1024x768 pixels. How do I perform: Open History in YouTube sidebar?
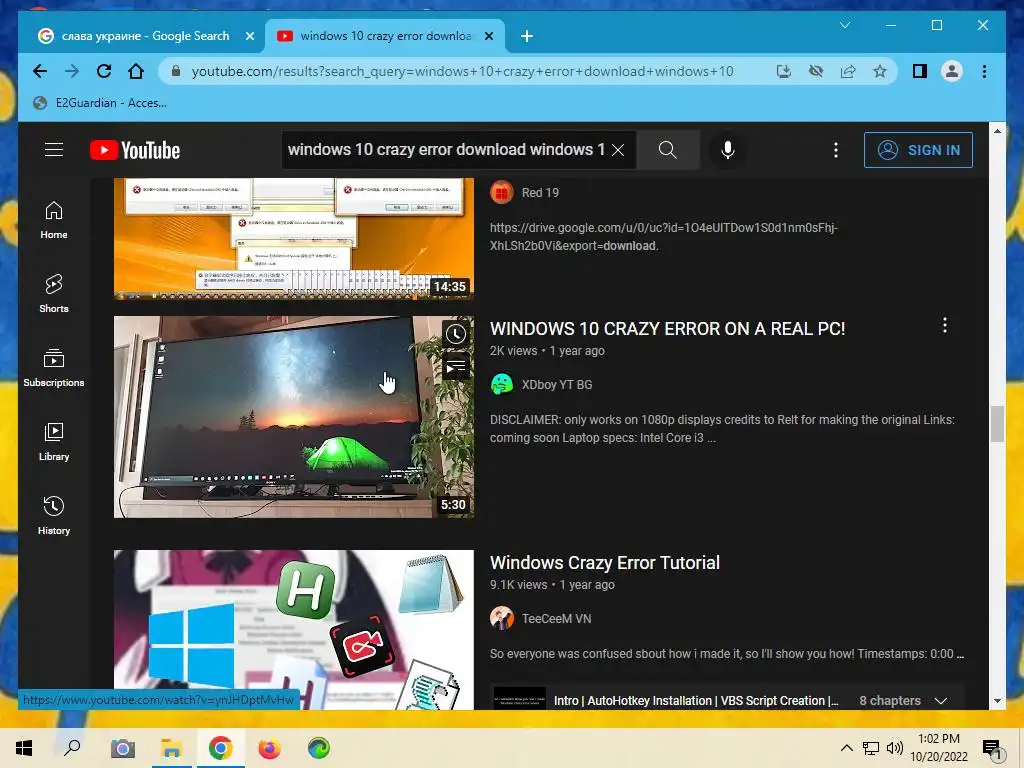click(54, 515)
